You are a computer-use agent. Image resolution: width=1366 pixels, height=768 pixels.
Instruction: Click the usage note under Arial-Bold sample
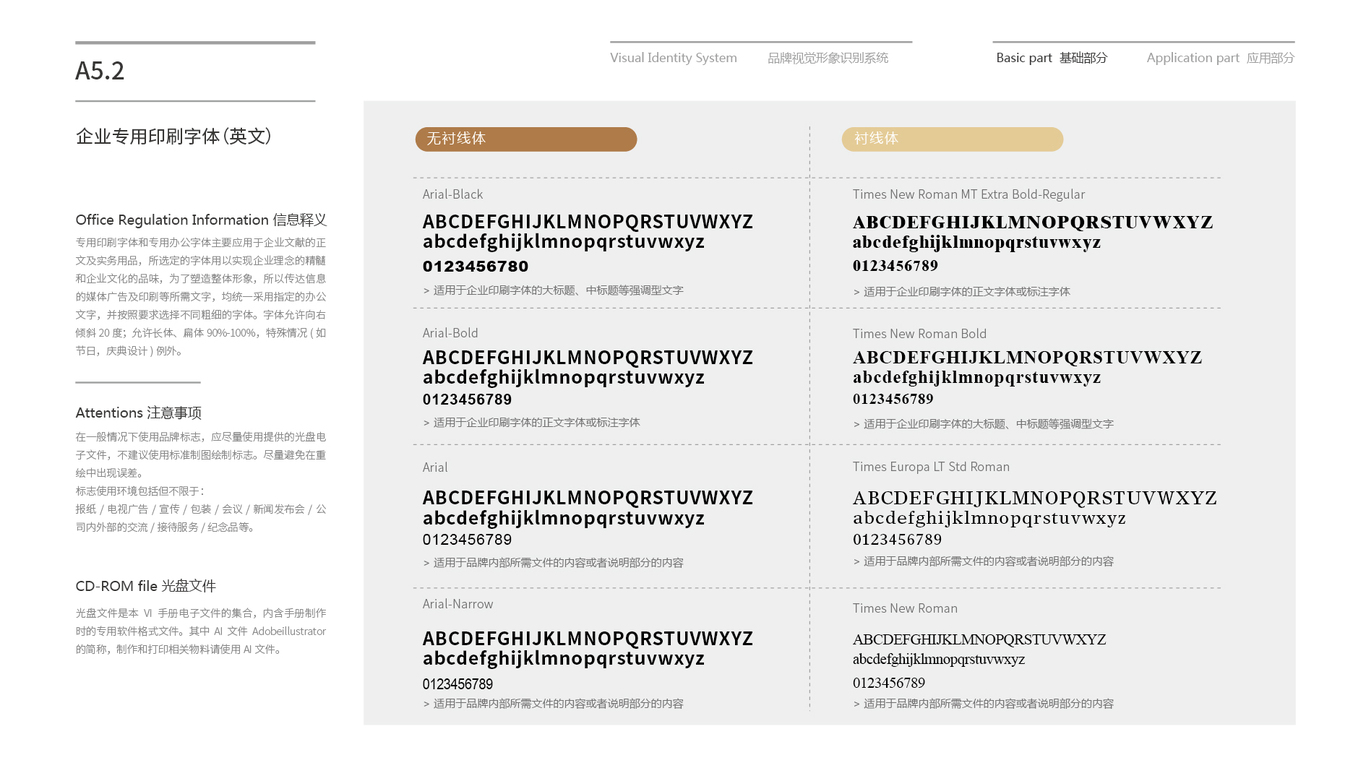(x=531, y=422)
